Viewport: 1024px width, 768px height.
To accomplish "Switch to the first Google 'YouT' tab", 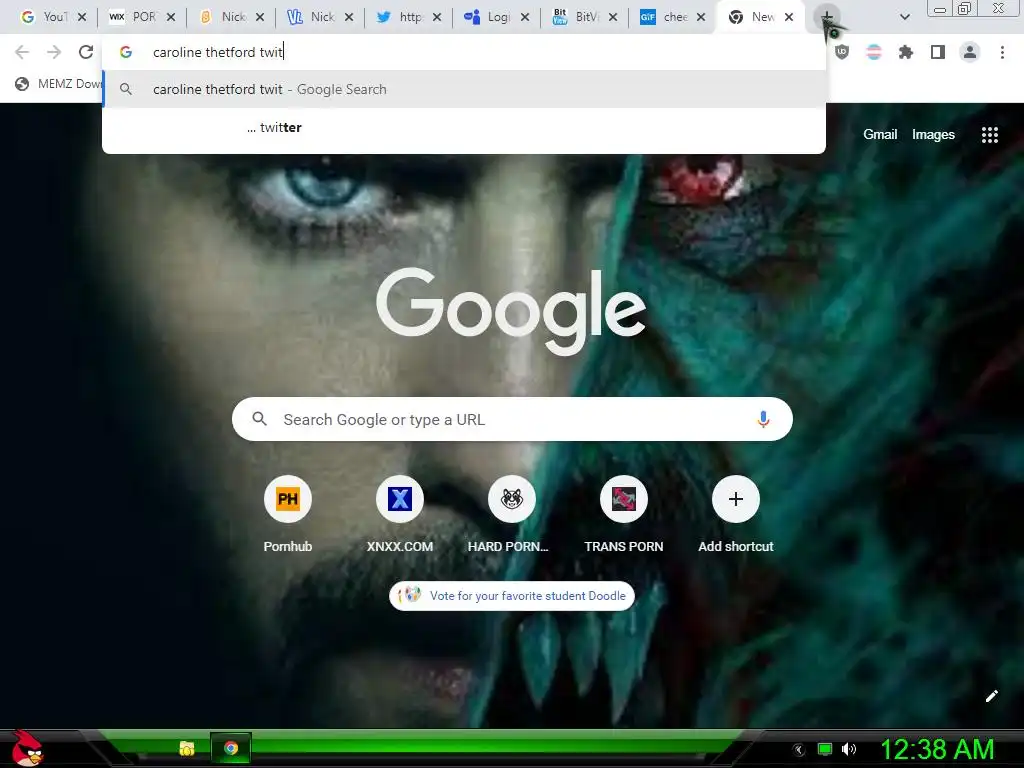I will 54,17.
